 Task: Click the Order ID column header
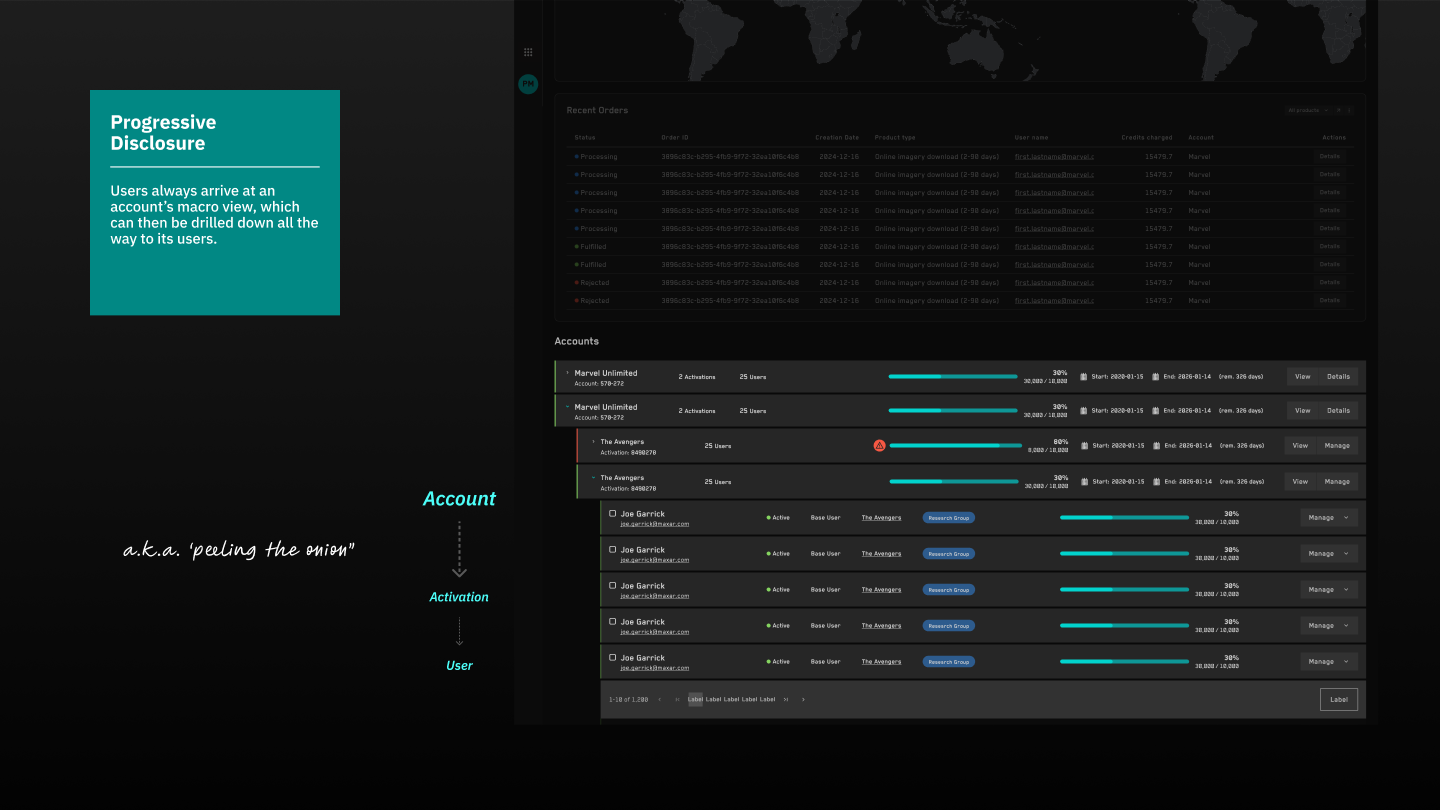(675, 138)
